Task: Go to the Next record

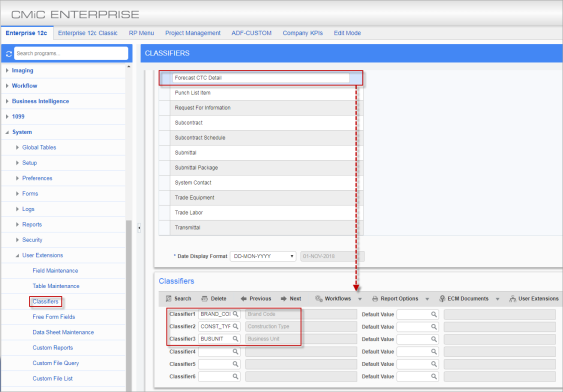Action: [291, 299]
